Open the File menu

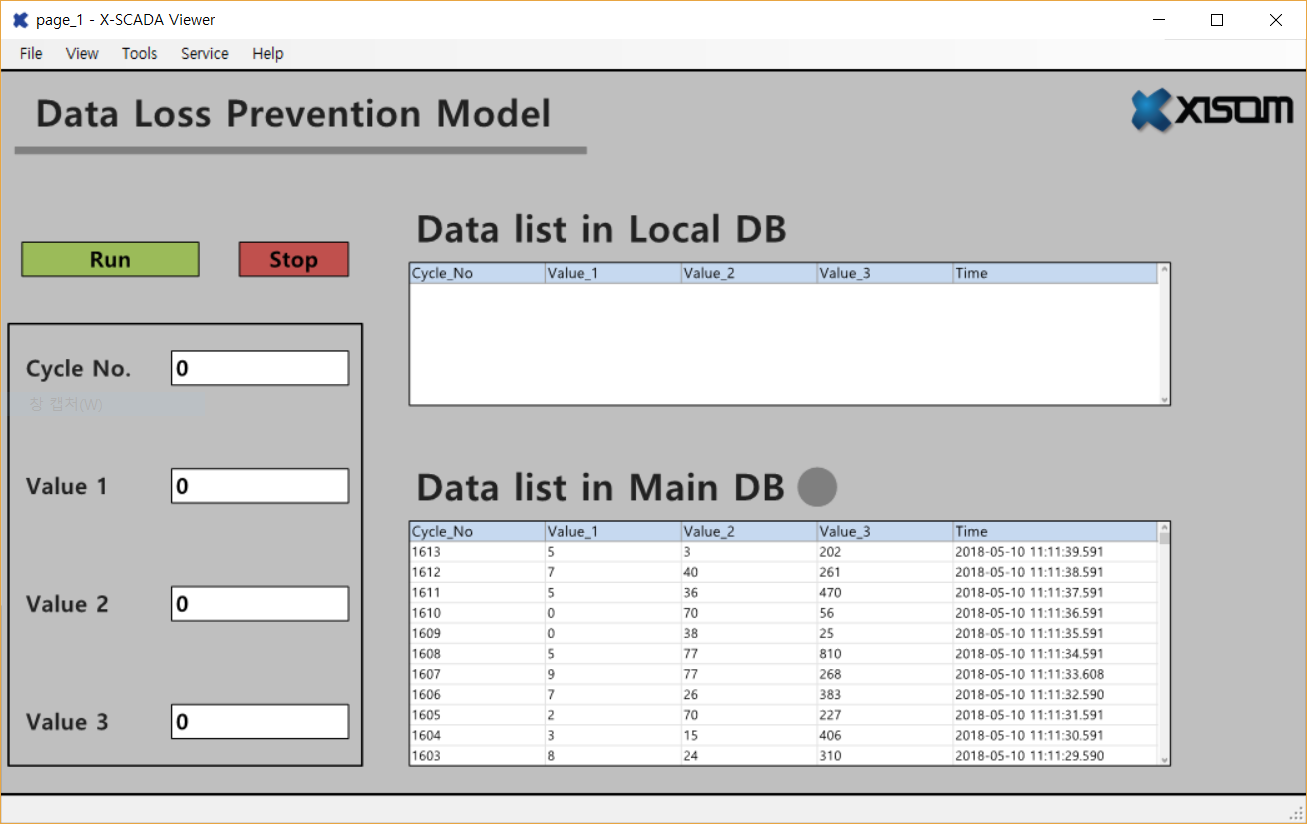coord(31,54)
